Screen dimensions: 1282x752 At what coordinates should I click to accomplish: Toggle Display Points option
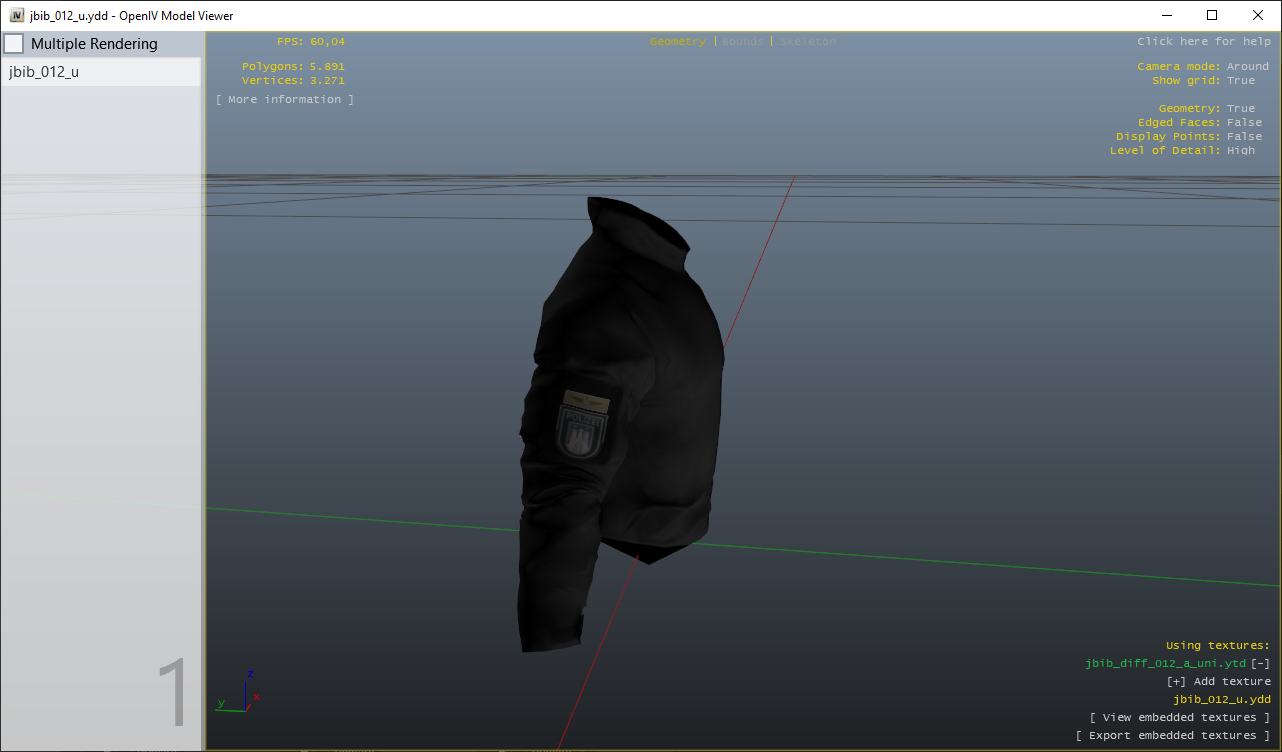pos(1244,137)
